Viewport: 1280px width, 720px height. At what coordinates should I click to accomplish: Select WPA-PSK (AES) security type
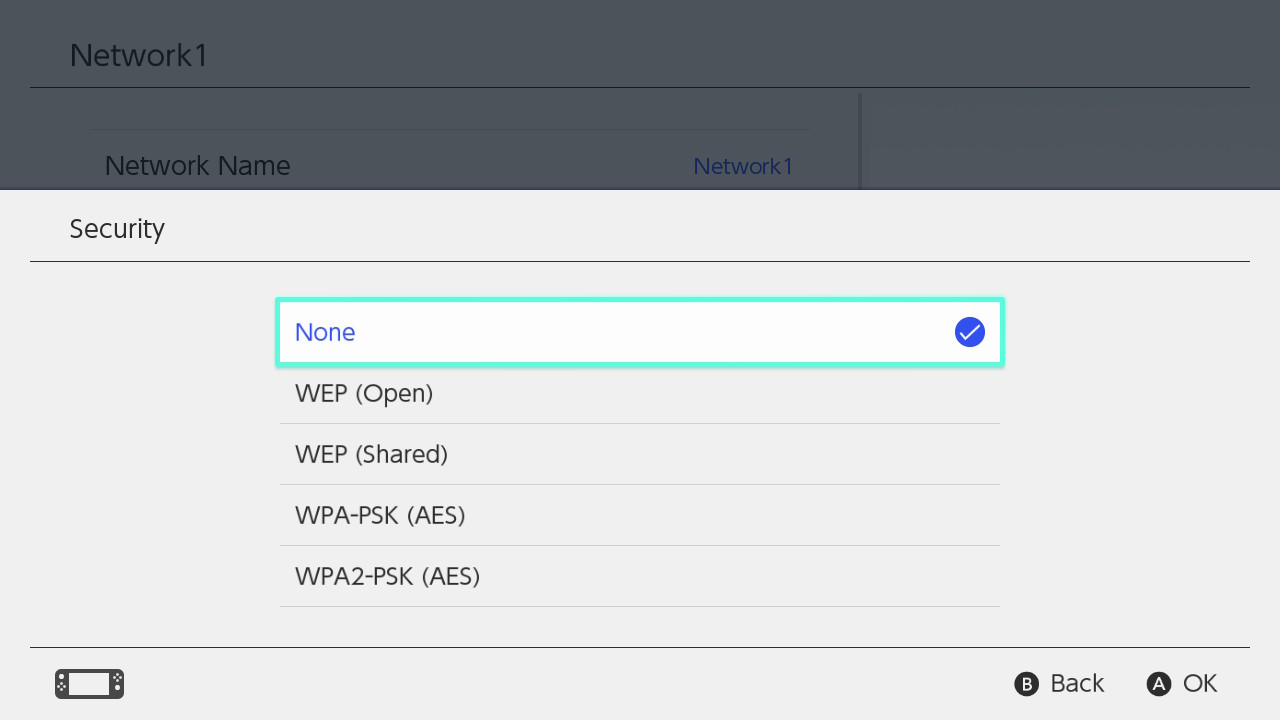click(x=640, y=516)
